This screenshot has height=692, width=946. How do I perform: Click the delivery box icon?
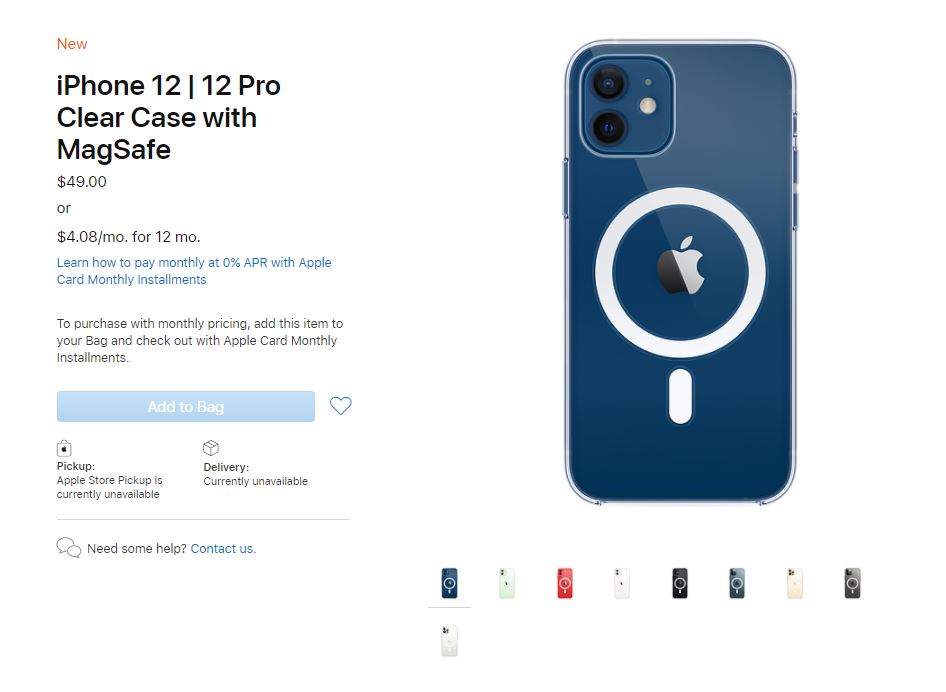tap(211, 448)
